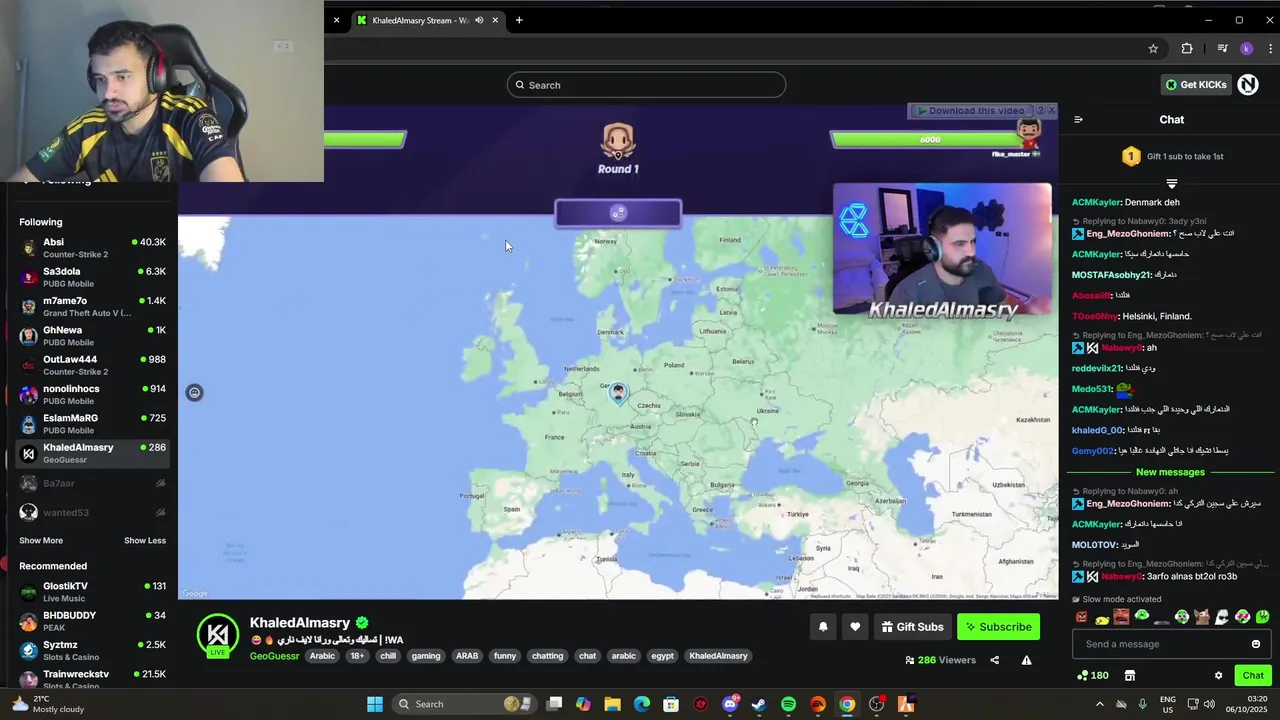Expand following list with Show More
Image resolution: width=1280 pixels, height=720 pixels.
[41, 540]
